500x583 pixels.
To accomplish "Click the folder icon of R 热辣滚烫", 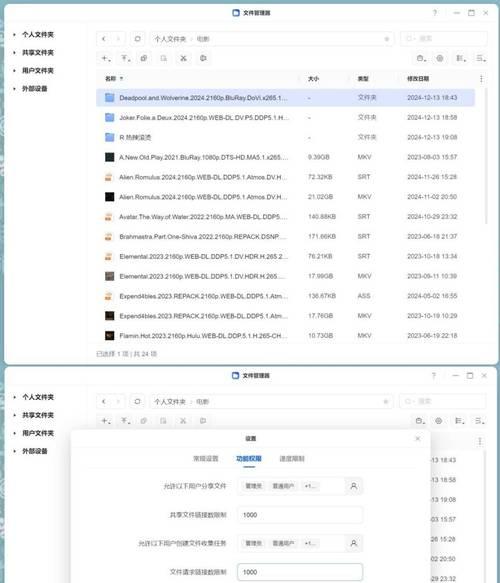I will [x=109, y=137].
